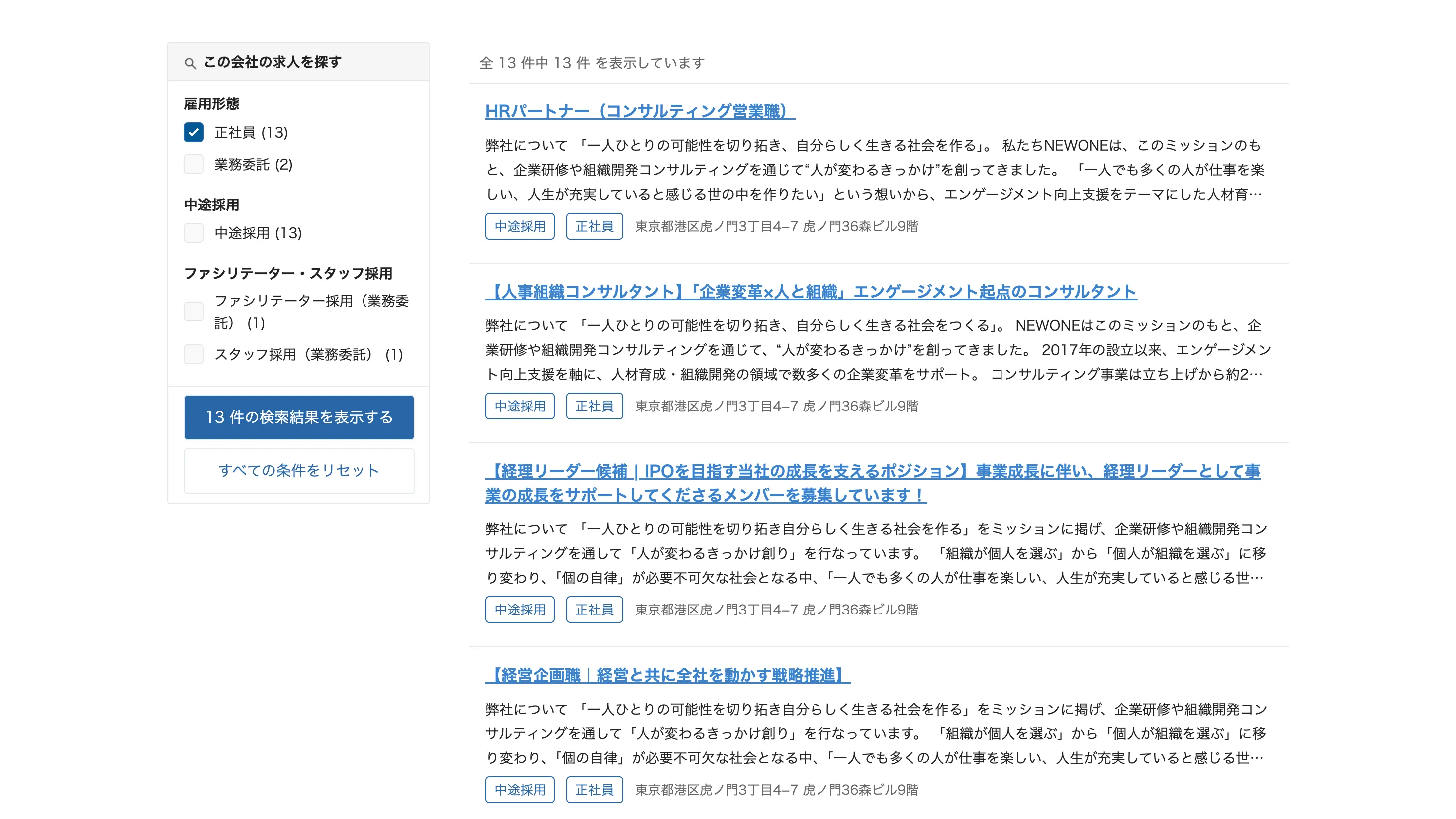Click the 正社員 badge on the first job
Image resolution: width=1456 pixels, height=819 pixels.
[594, 226]
